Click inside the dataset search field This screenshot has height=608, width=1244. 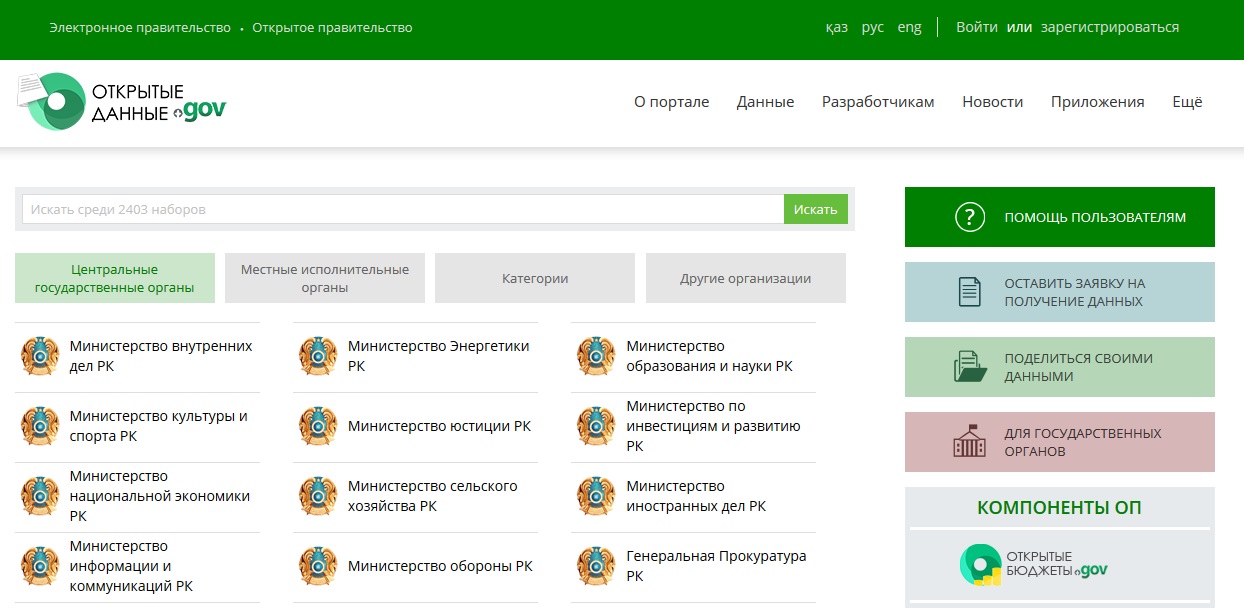coord(400,209)
